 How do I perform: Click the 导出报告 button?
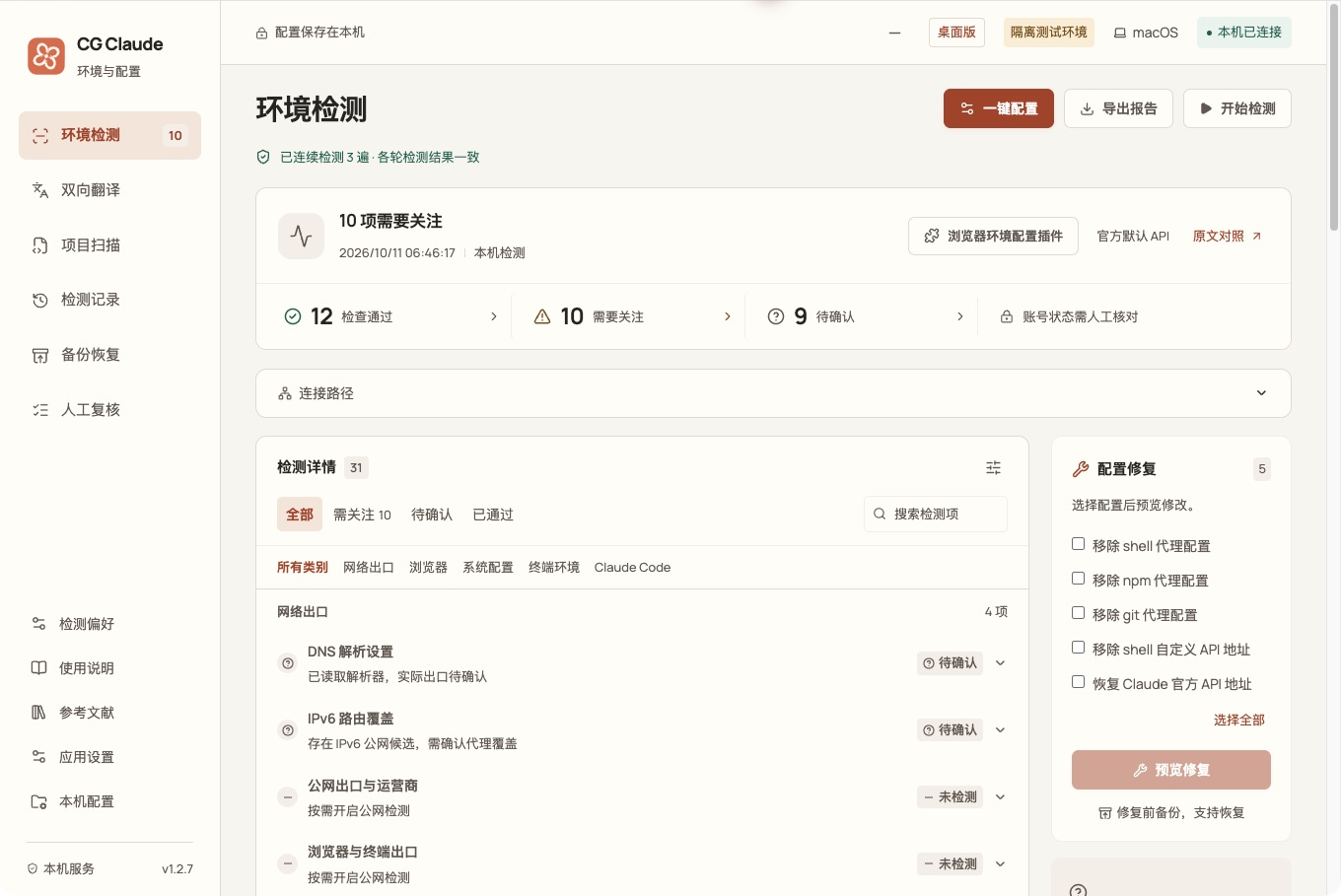tap(1118, 108)
